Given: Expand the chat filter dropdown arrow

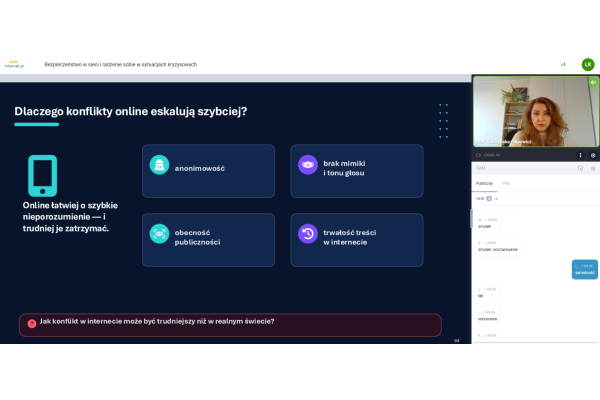Looking at the screenshot, I should pos(497,198).
